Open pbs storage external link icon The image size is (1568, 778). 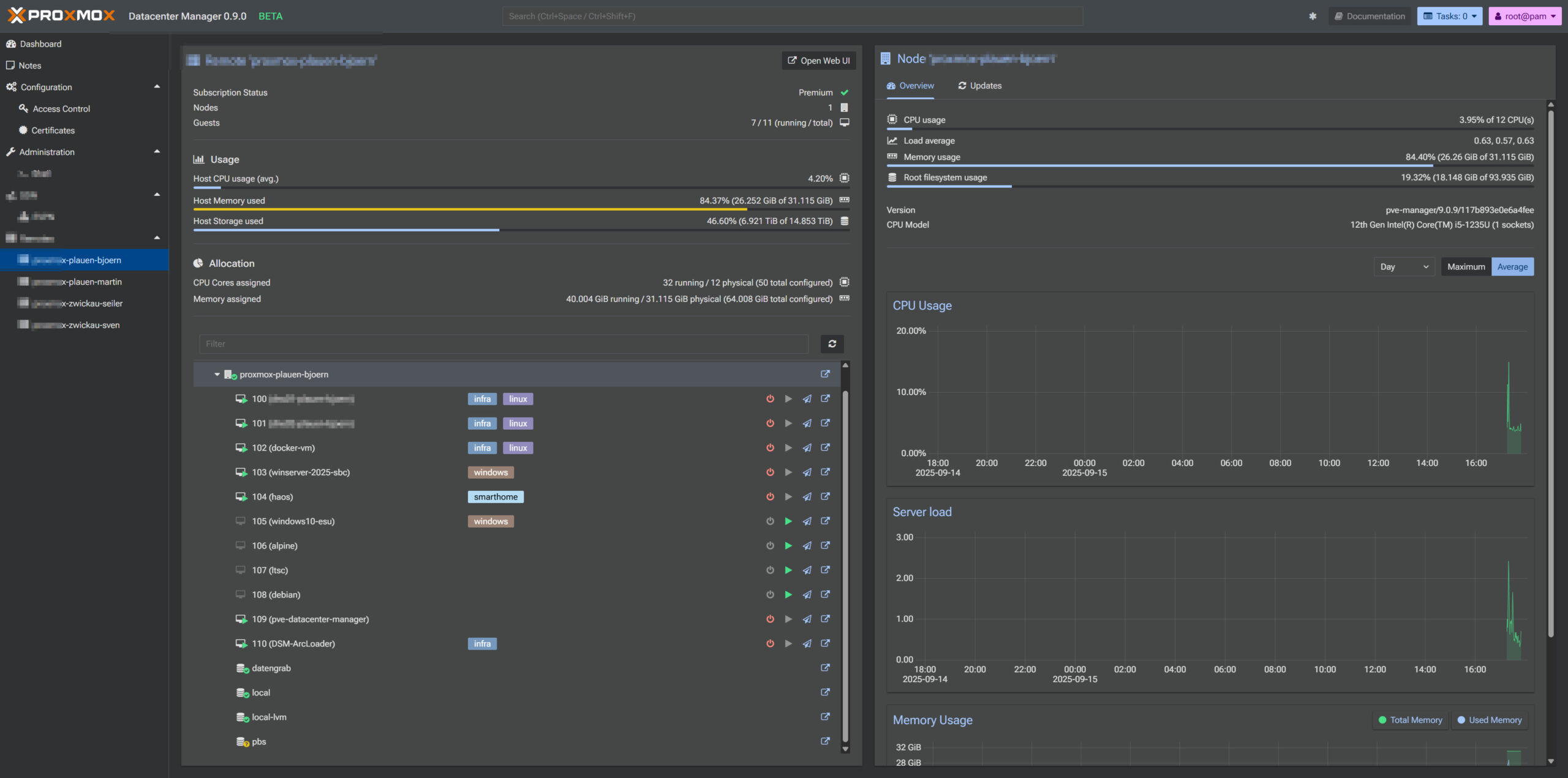click(x=825, y=741)
